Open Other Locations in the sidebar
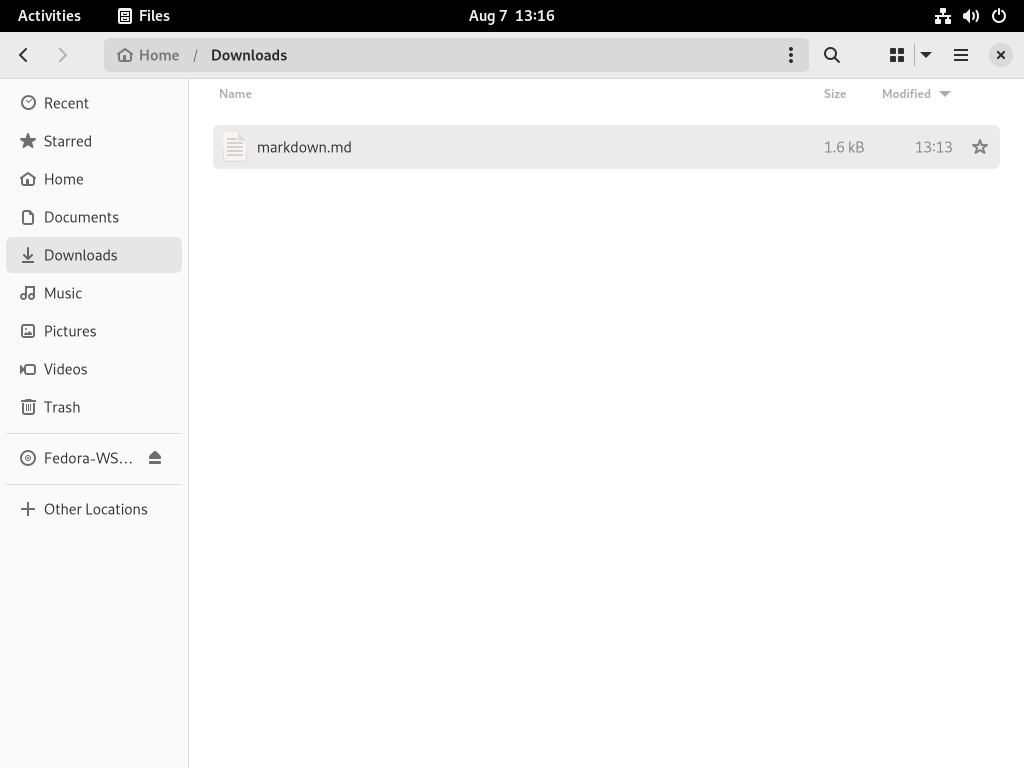The width and height of the screenshot is (1024, 768). click(94, 509)
